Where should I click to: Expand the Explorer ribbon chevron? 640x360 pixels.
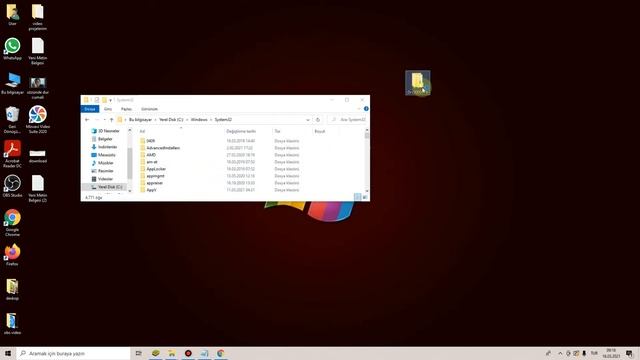tap(359, 109)
